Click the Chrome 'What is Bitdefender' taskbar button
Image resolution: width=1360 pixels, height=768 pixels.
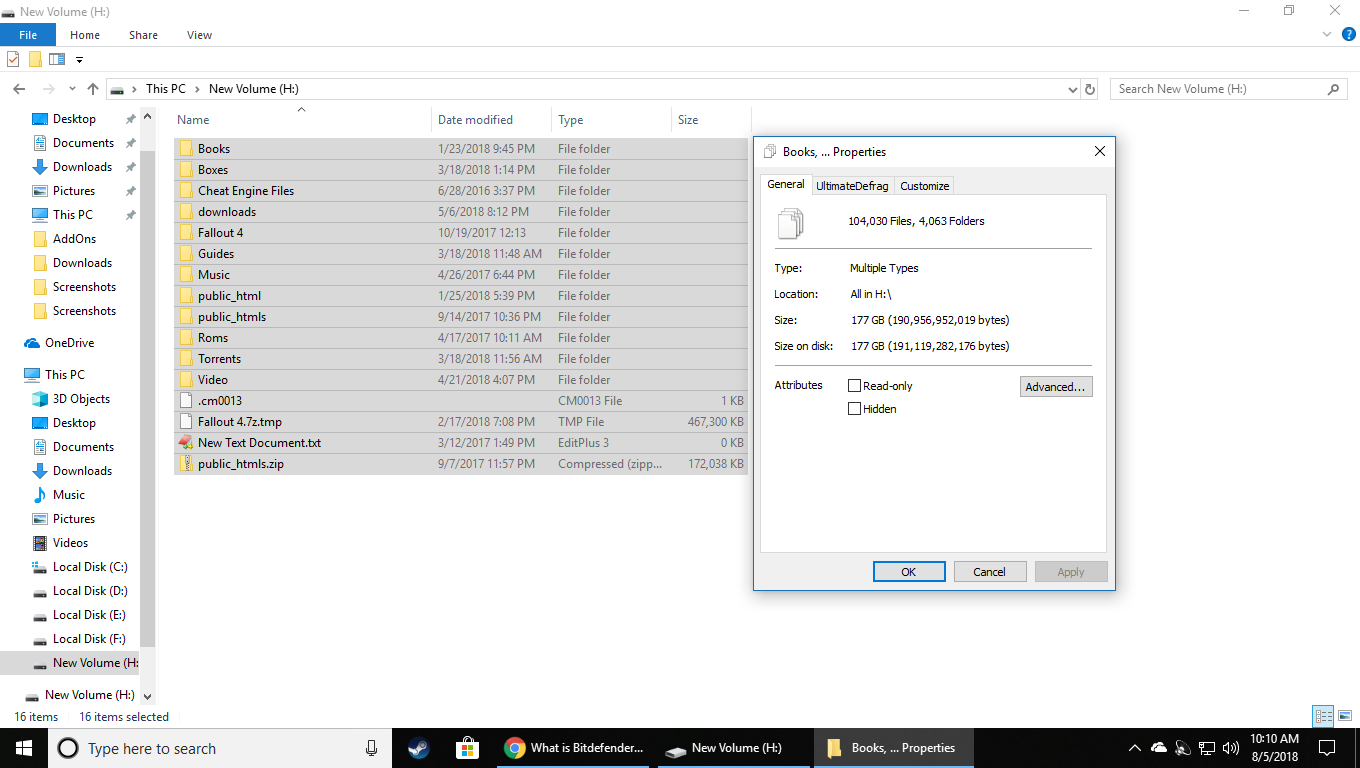pos(575,748)
